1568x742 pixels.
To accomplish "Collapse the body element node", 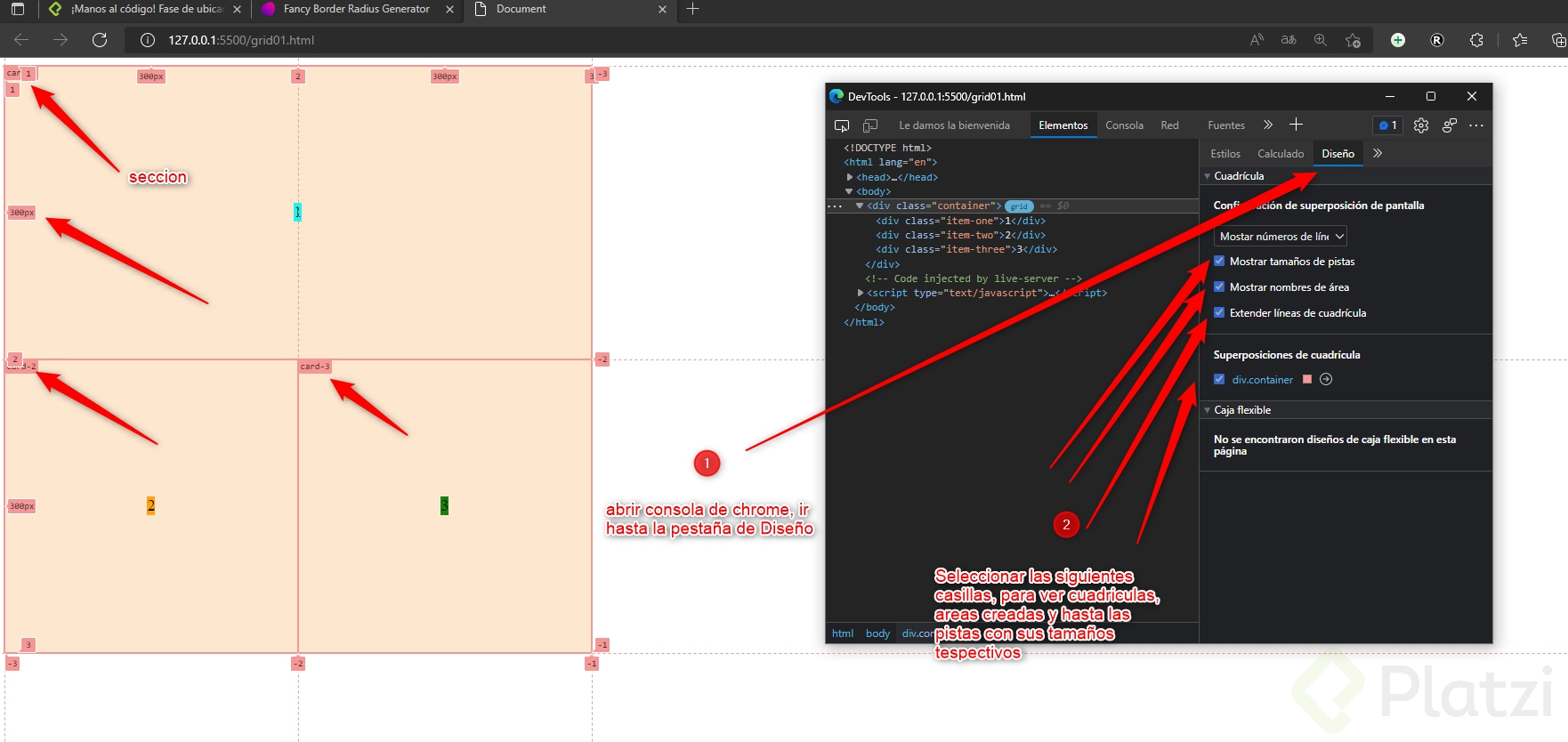I will [849, 191].
